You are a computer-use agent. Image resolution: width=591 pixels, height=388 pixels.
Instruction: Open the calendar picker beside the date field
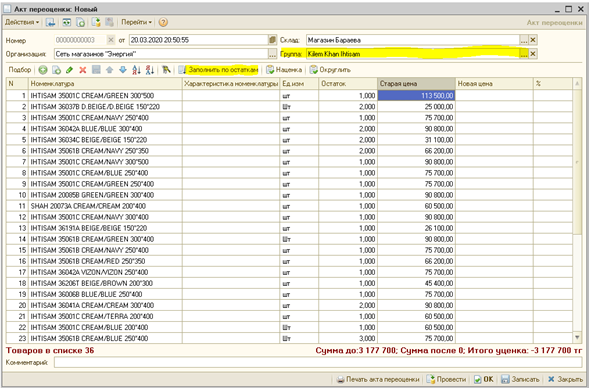coord(273,40)
